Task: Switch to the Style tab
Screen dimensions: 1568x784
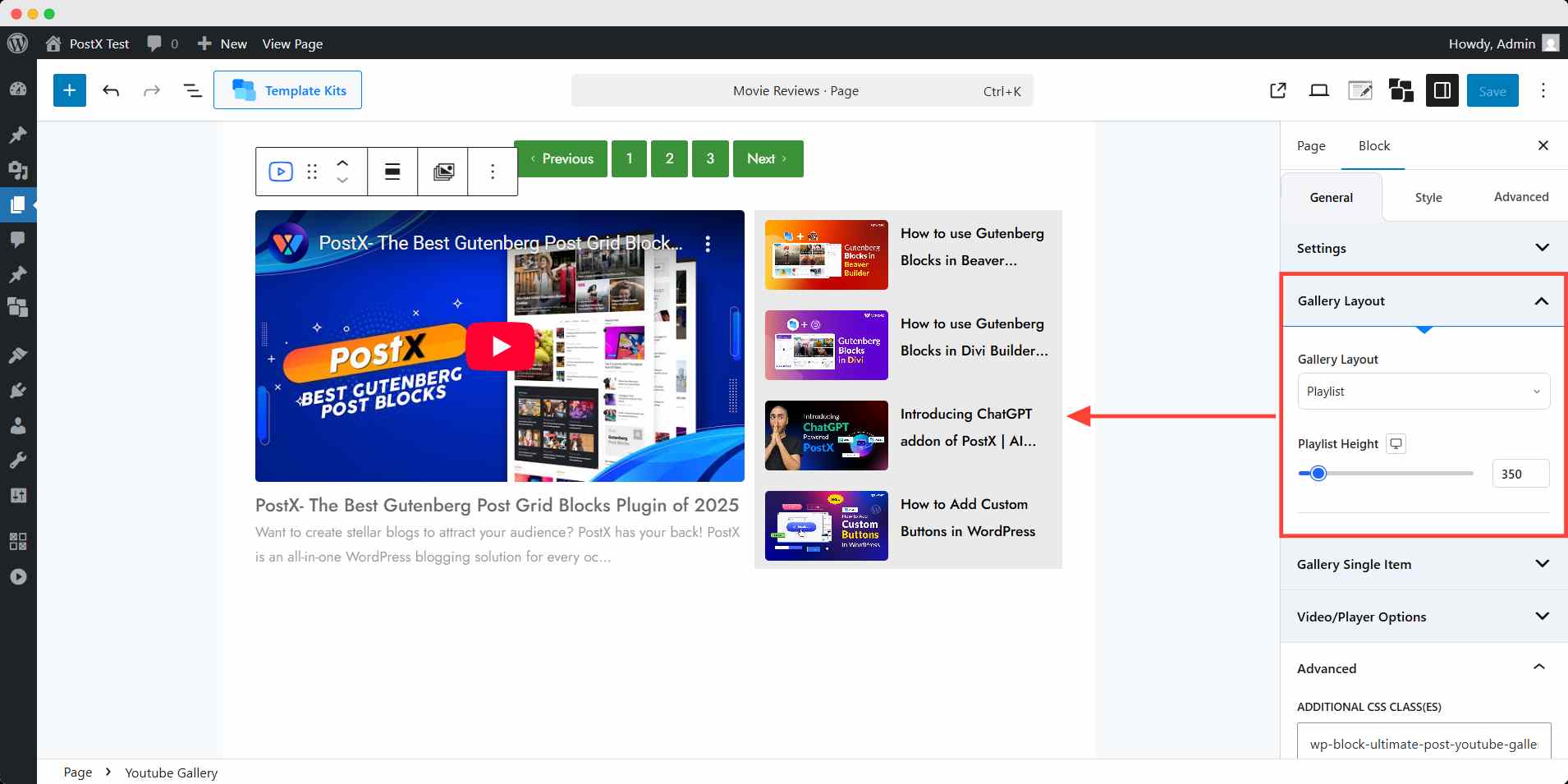Action: [1428, 197]
